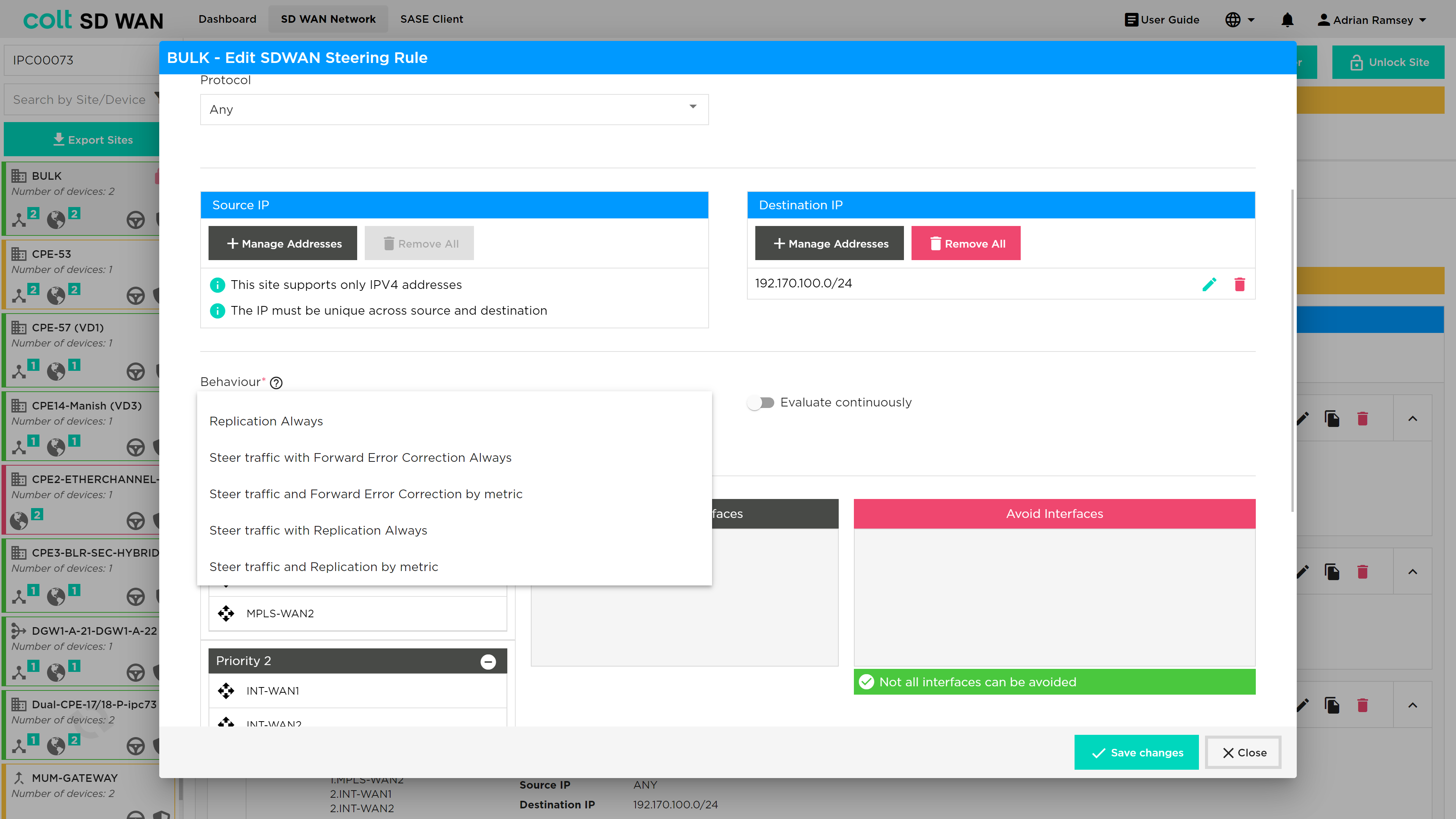Click the MPLS-WAN2 drag handle icon
1456x819 pixels.
click(x=226, y=614)
